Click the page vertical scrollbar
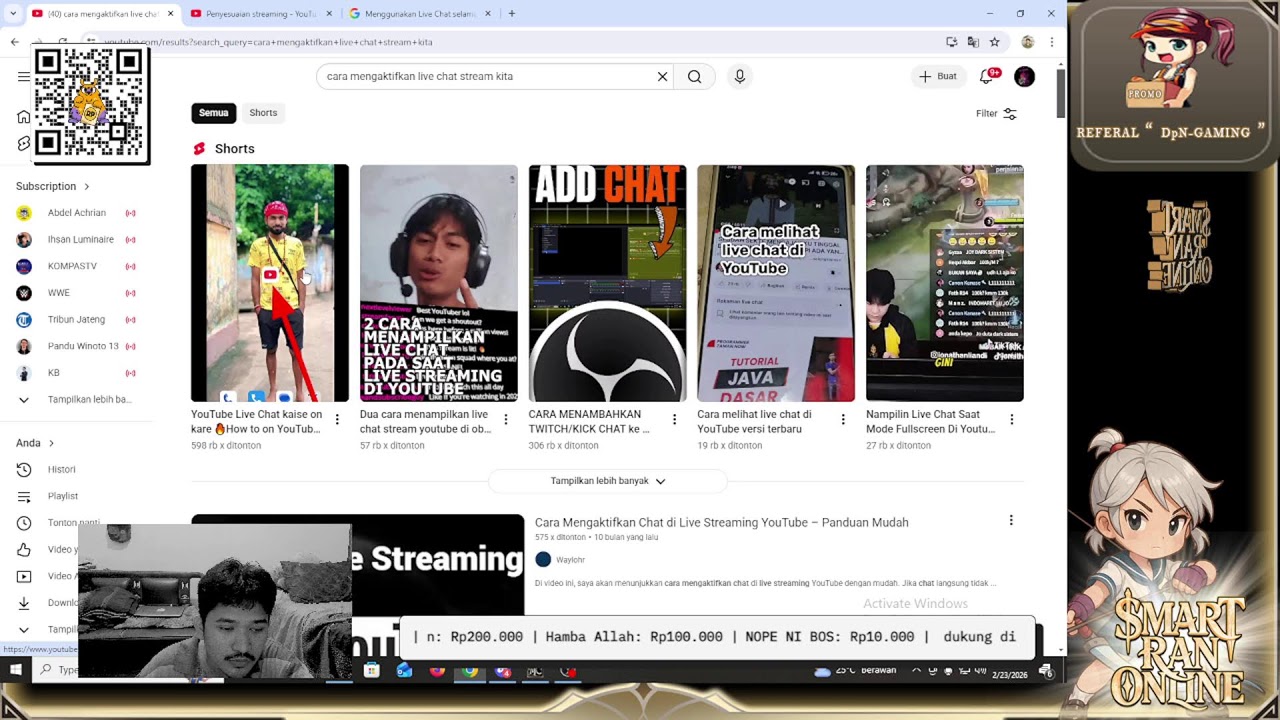1280x720 pixels. point(1060,95)
